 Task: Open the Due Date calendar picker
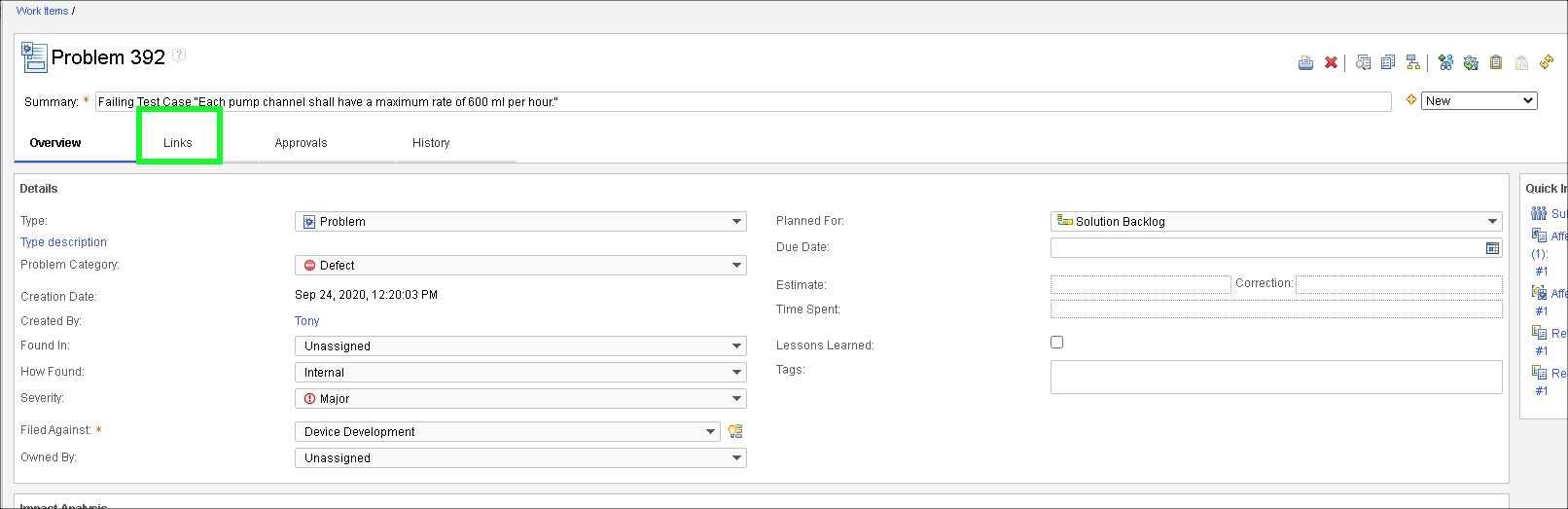click(1492, 248)
